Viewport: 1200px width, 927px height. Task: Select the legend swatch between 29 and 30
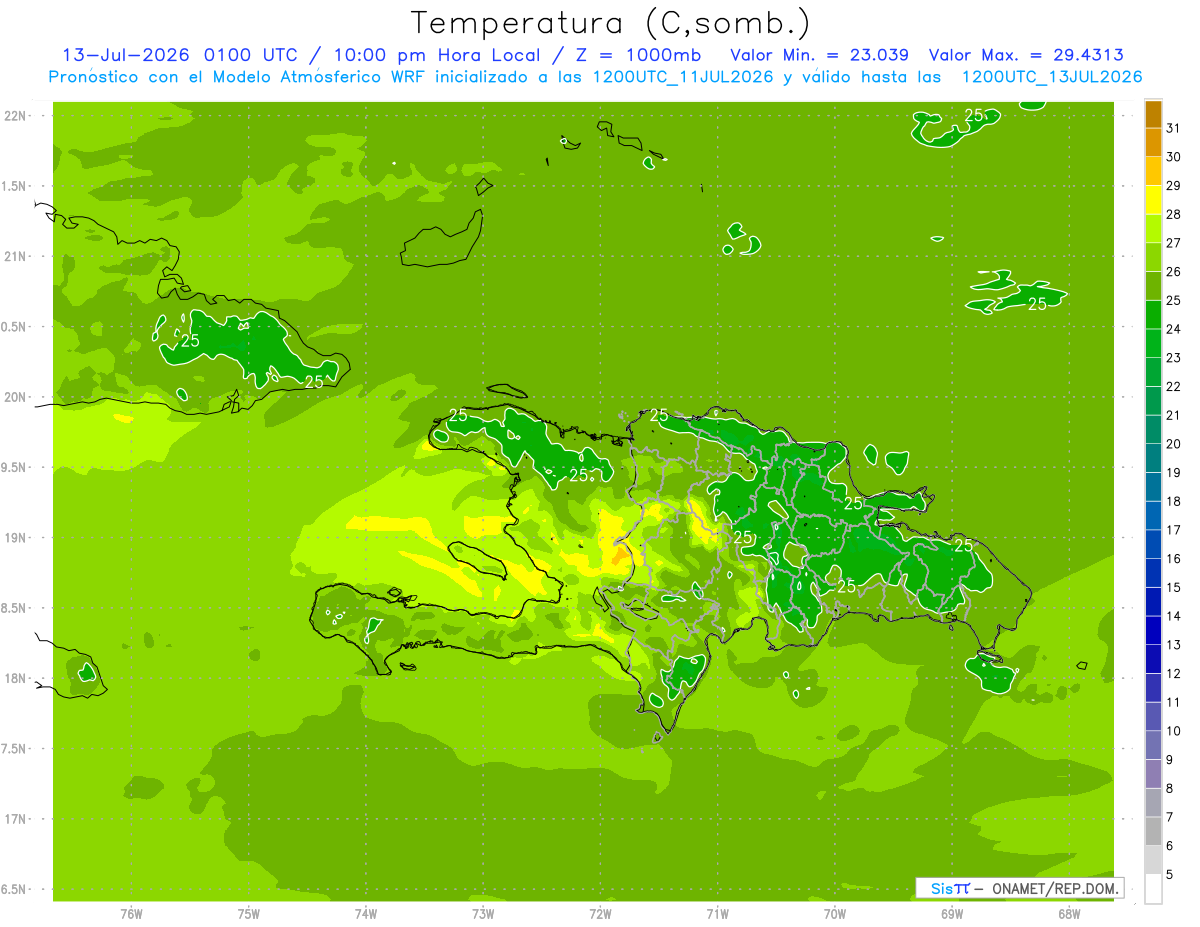point(1153,172)
